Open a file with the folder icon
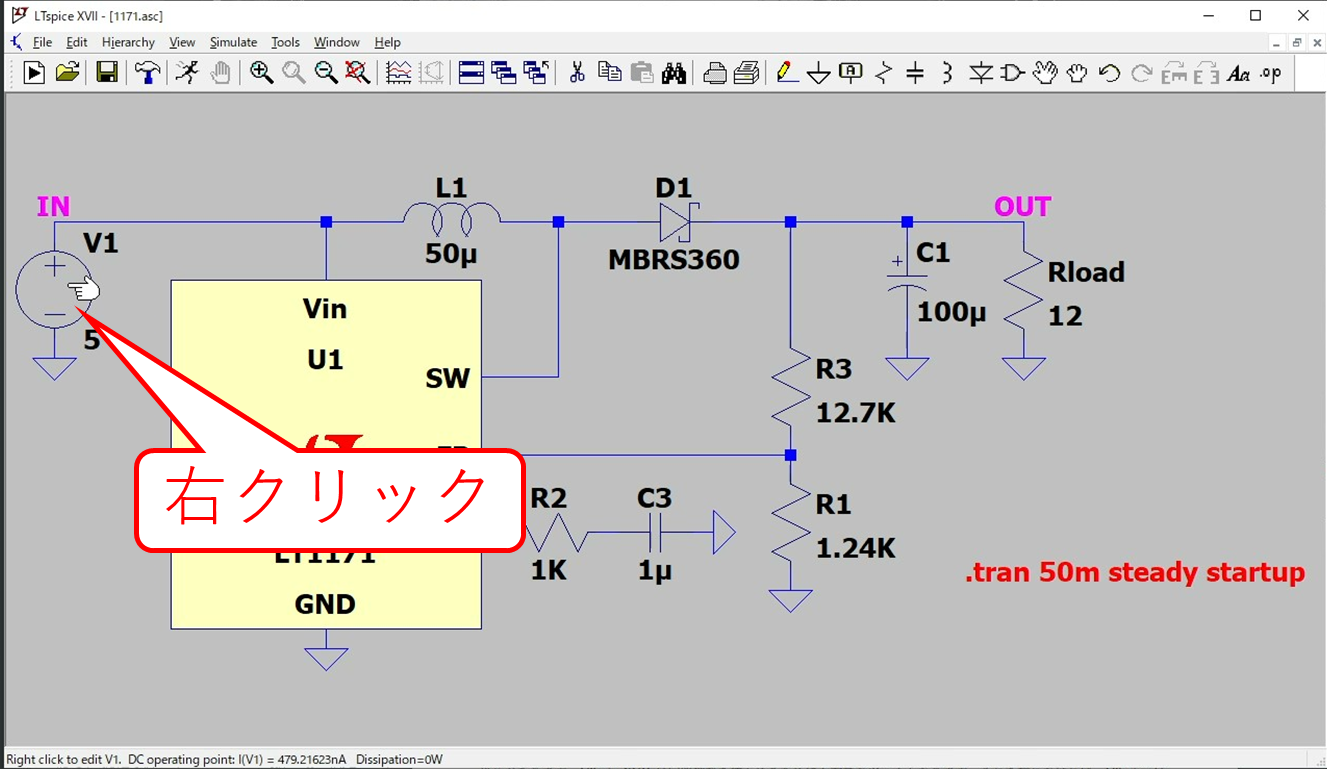1327x769 pixels. [68, 72]
